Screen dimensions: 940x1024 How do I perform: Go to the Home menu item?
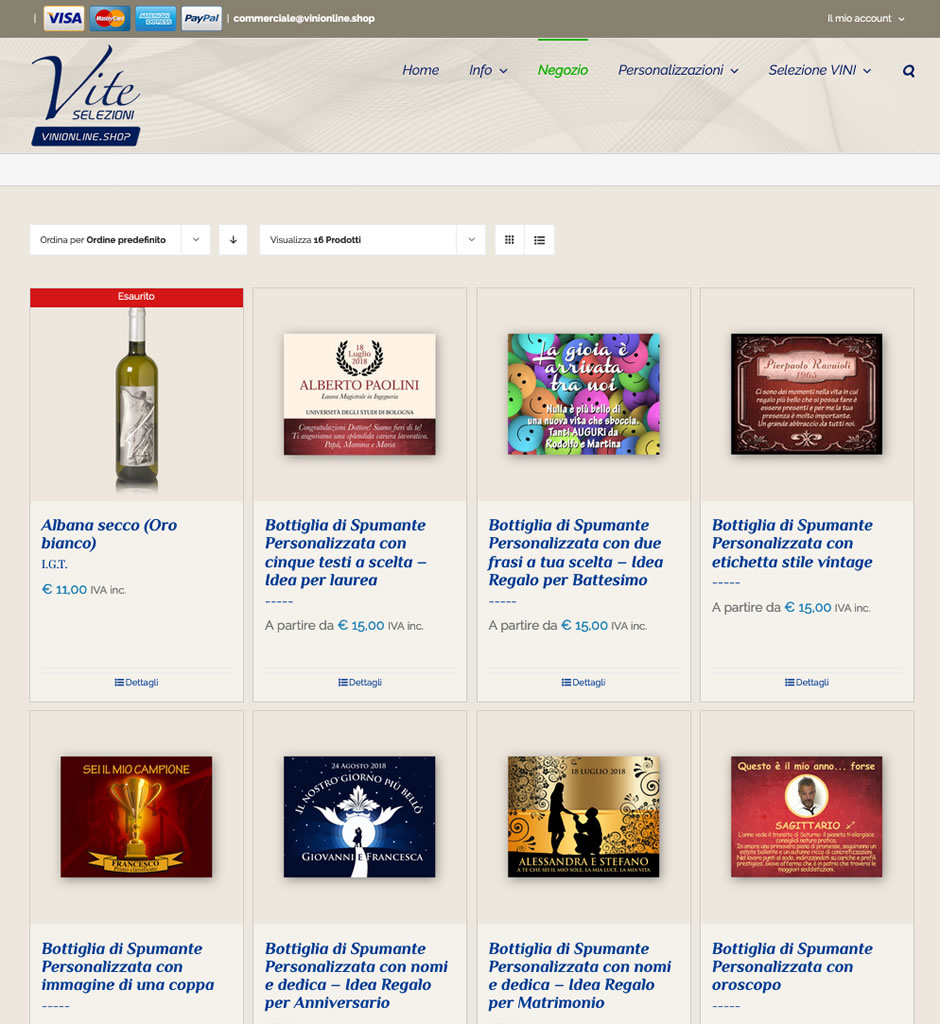point(421,70)
